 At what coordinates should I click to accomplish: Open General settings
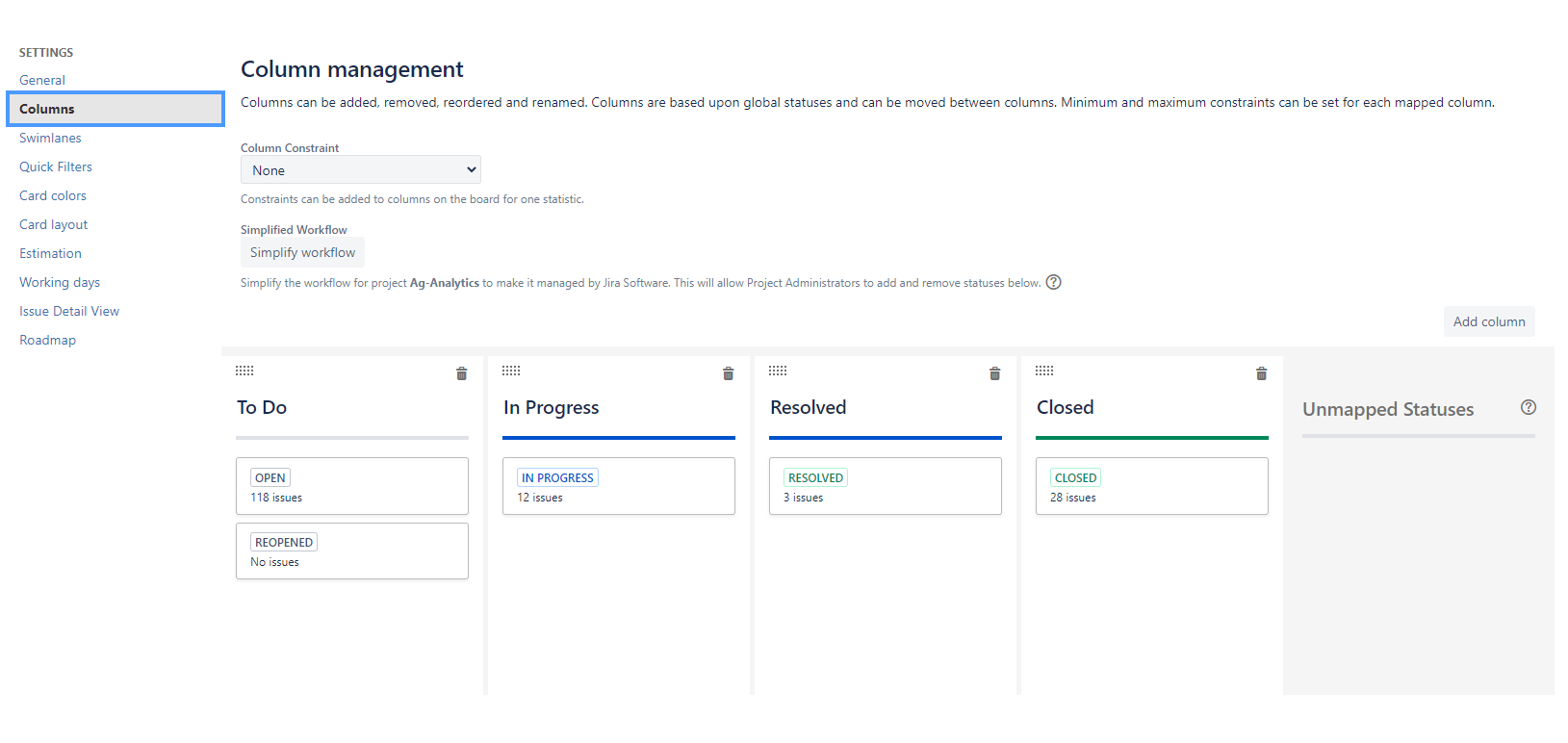(42, 80)
